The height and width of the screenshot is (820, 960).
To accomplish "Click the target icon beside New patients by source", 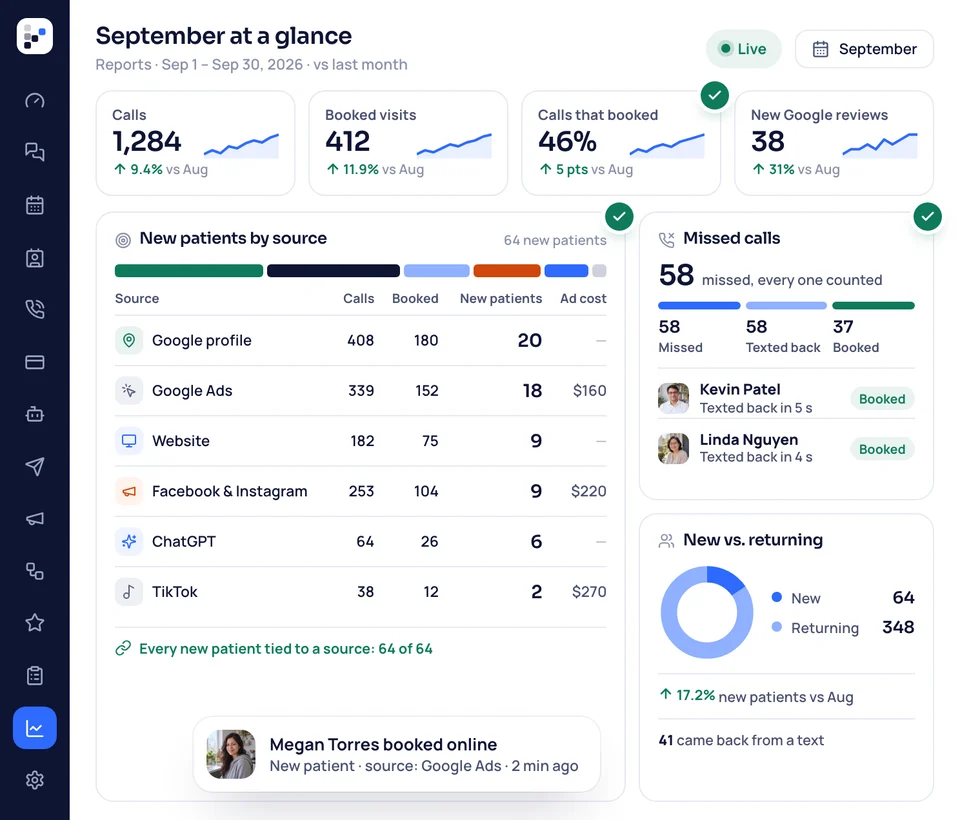I will (123, 240).
